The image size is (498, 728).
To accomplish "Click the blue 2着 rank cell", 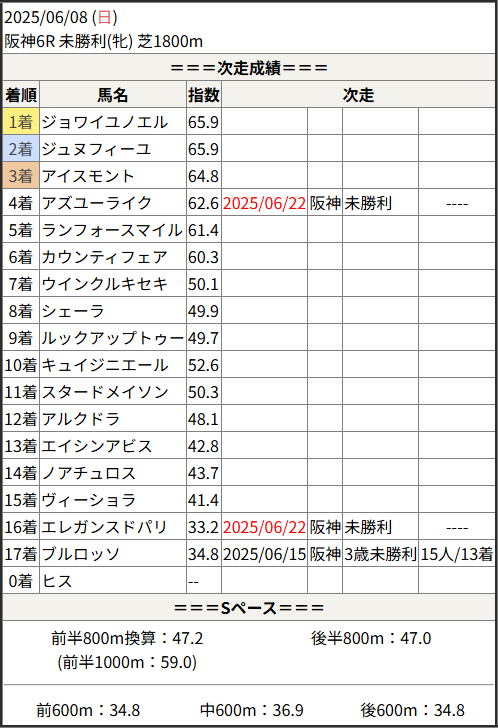I will (x=21, y=149).
